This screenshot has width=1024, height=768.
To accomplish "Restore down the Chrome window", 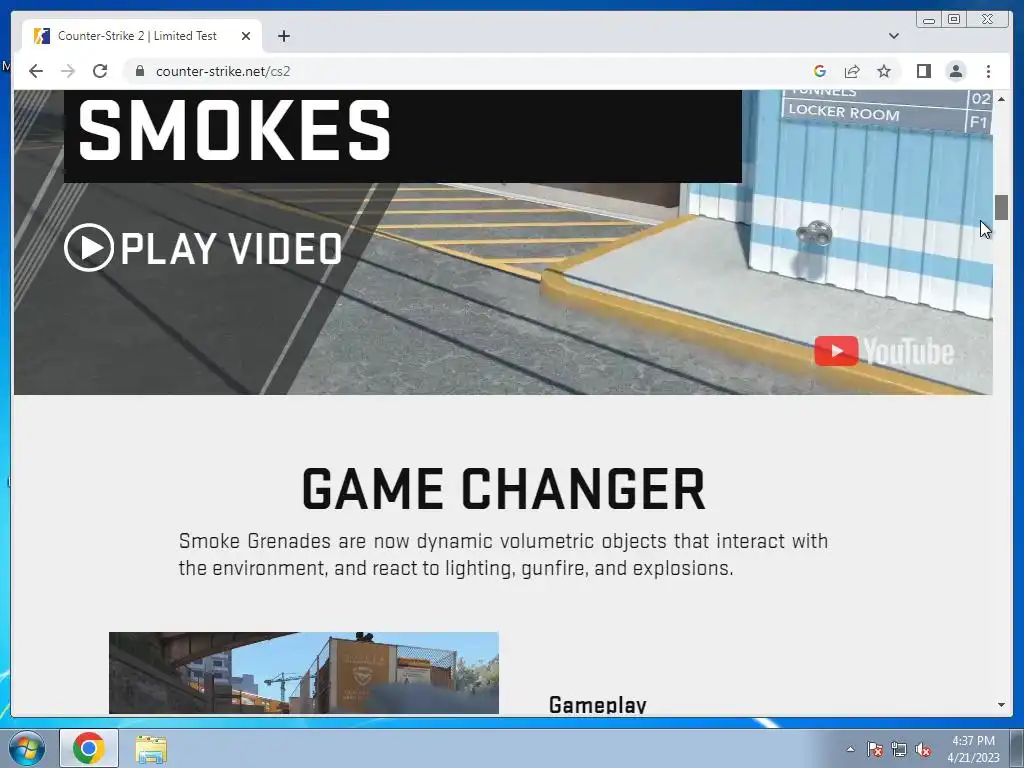I will (x=954, y=20).
